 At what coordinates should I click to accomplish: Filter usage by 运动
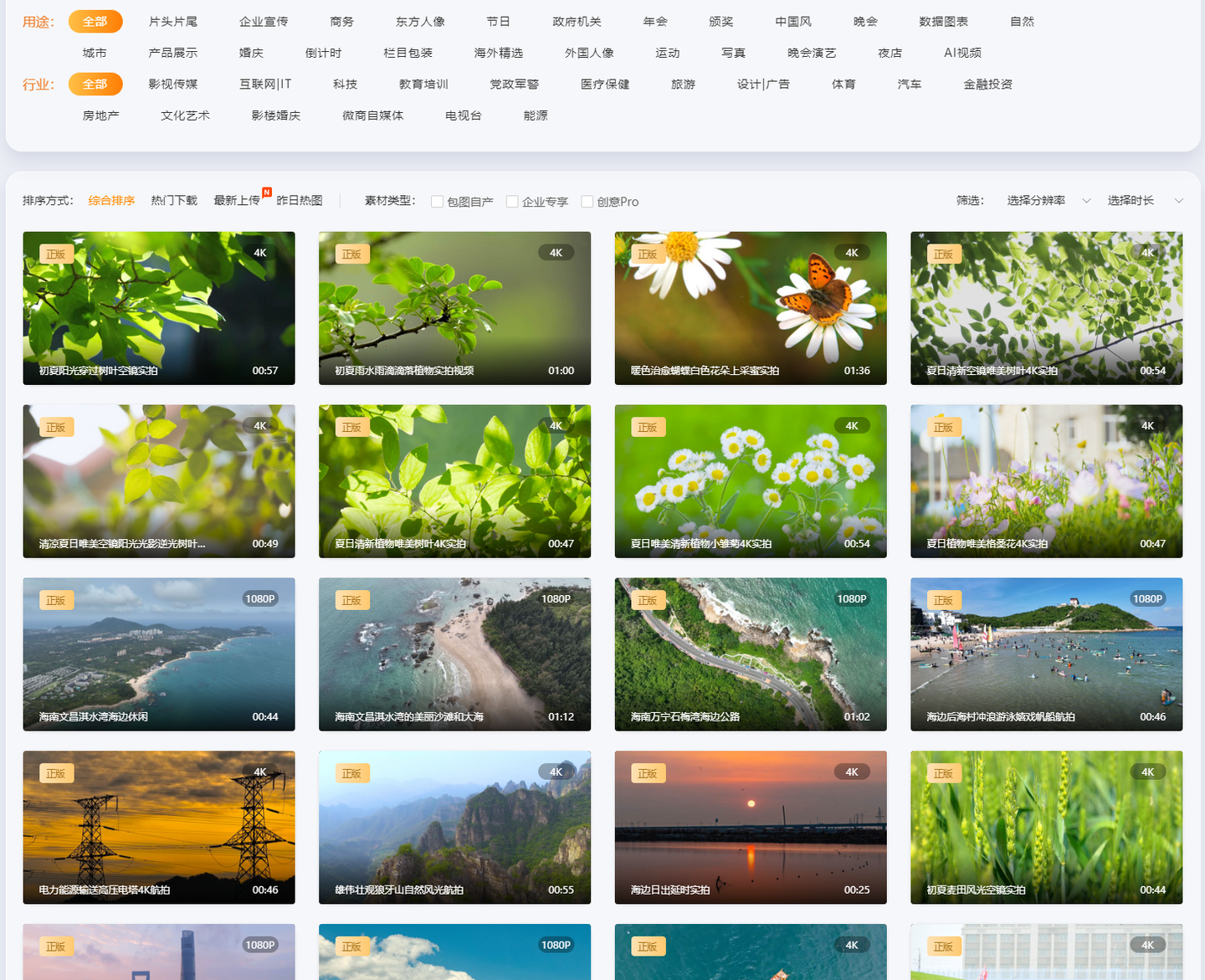(667, 53)
